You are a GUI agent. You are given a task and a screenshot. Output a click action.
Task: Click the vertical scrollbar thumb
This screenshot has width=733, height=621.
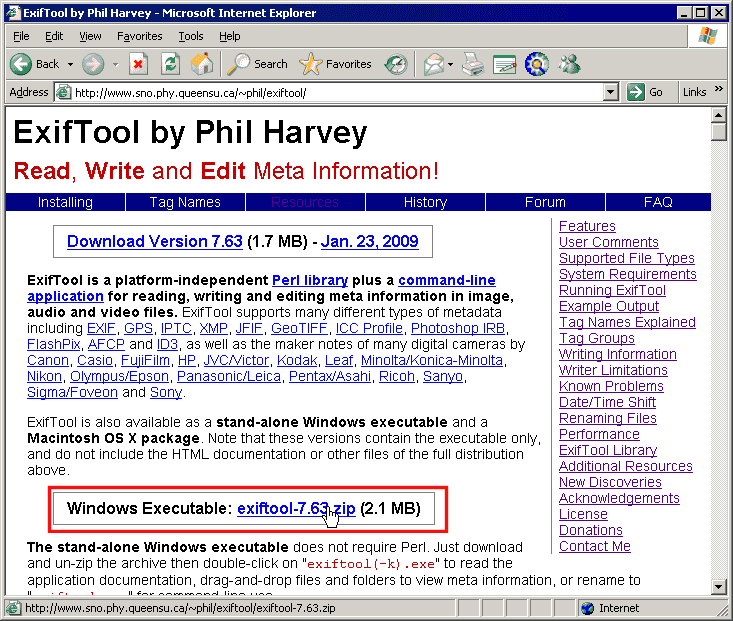(x=719, y=131)
